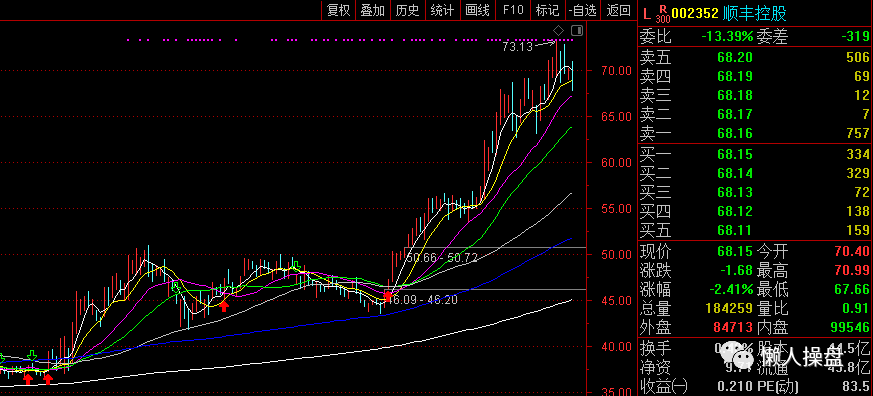The image size is (873, 396).
Task: Select the 卖三 ask row at 68.18
Action: click(754, 95)
